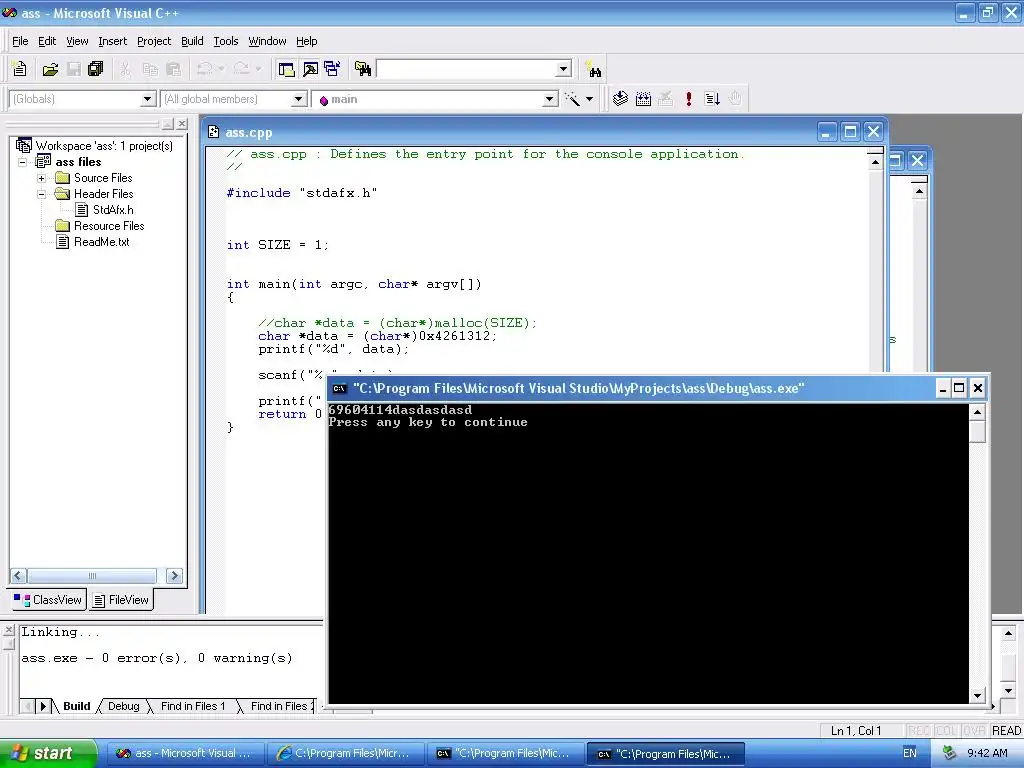Open the Help menu
This screenshot has width=1024, height=768.
pos(306,41)
